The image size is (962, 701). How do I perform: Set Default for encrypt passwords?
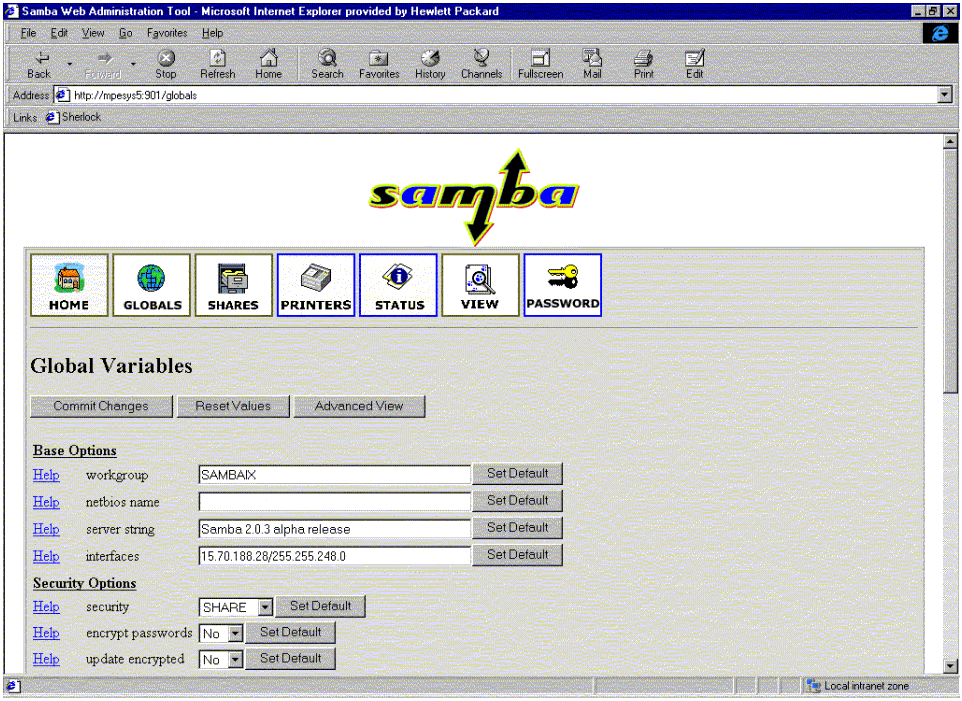point(290,632)
